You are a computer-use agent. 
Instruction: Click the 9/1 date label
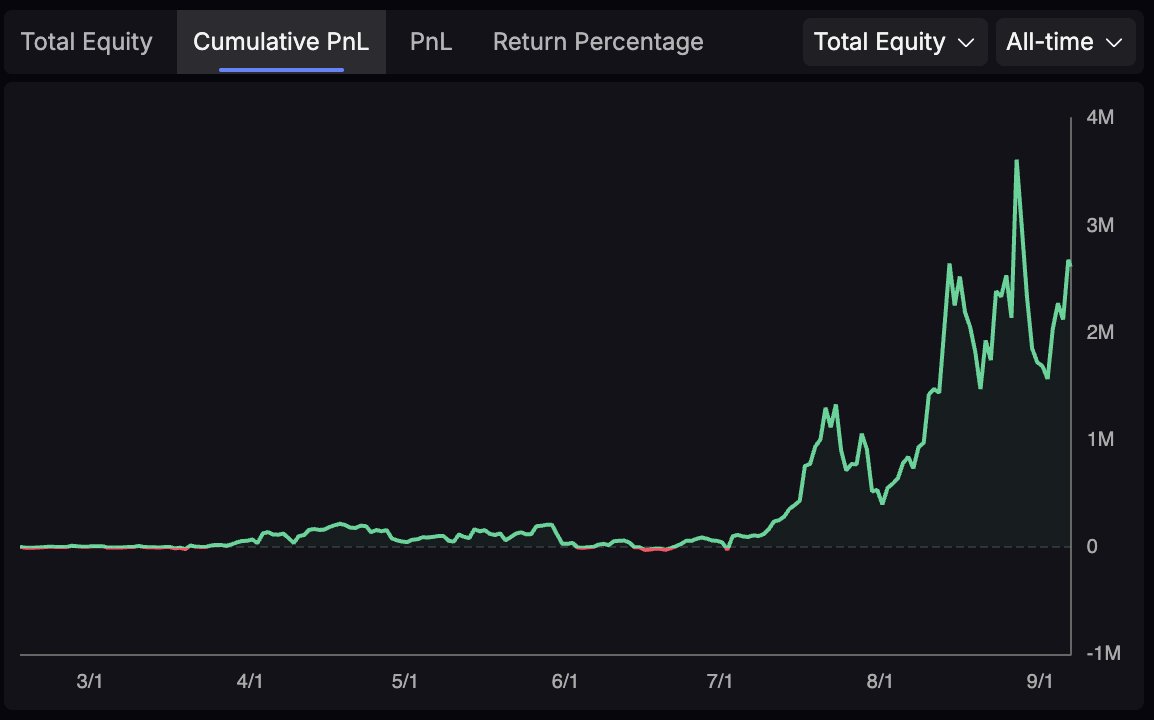pyautogui.click(x=1039, y=681)
